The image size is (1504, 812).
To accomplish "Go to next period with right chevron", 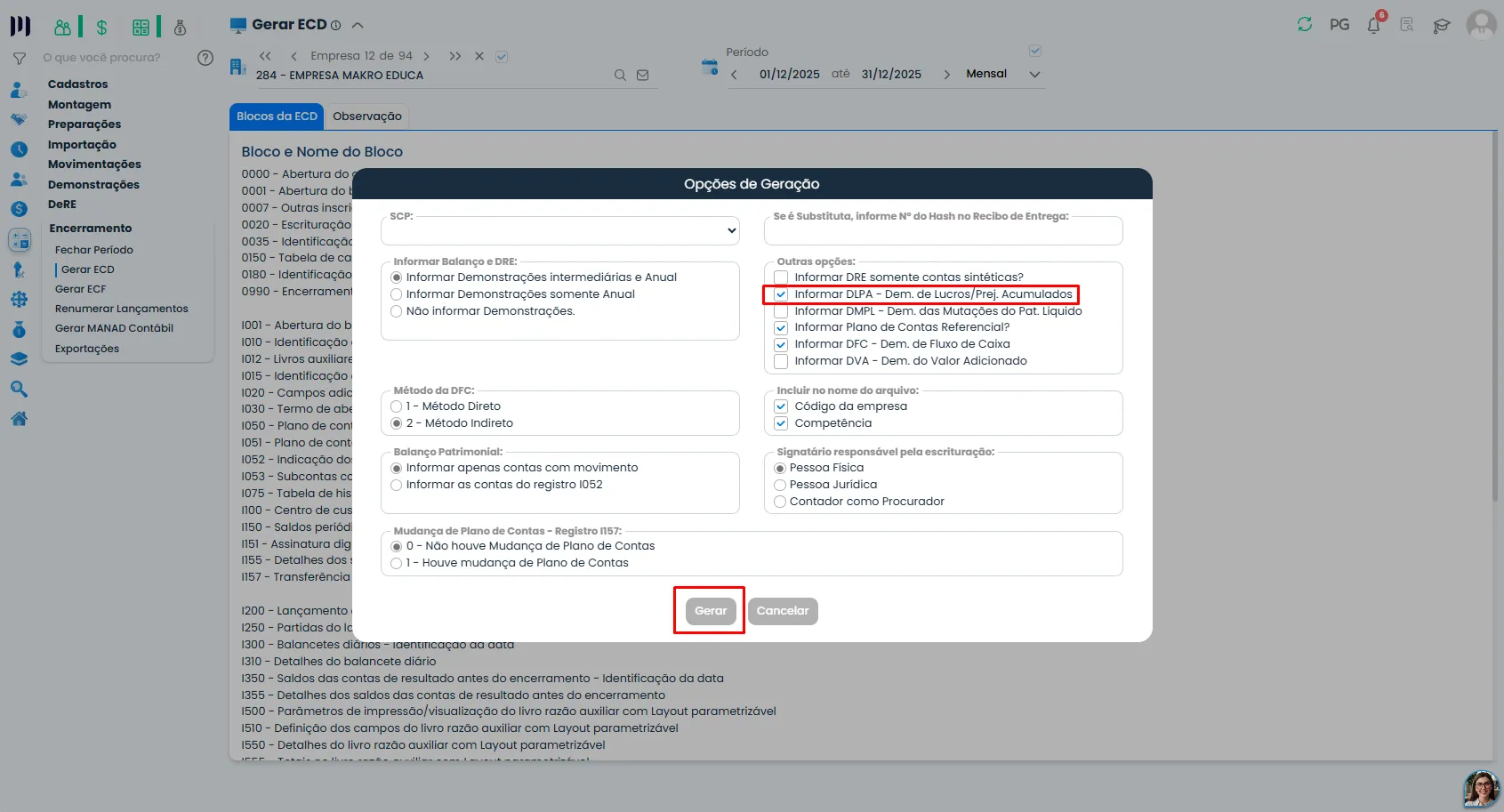I will [946, 75].
